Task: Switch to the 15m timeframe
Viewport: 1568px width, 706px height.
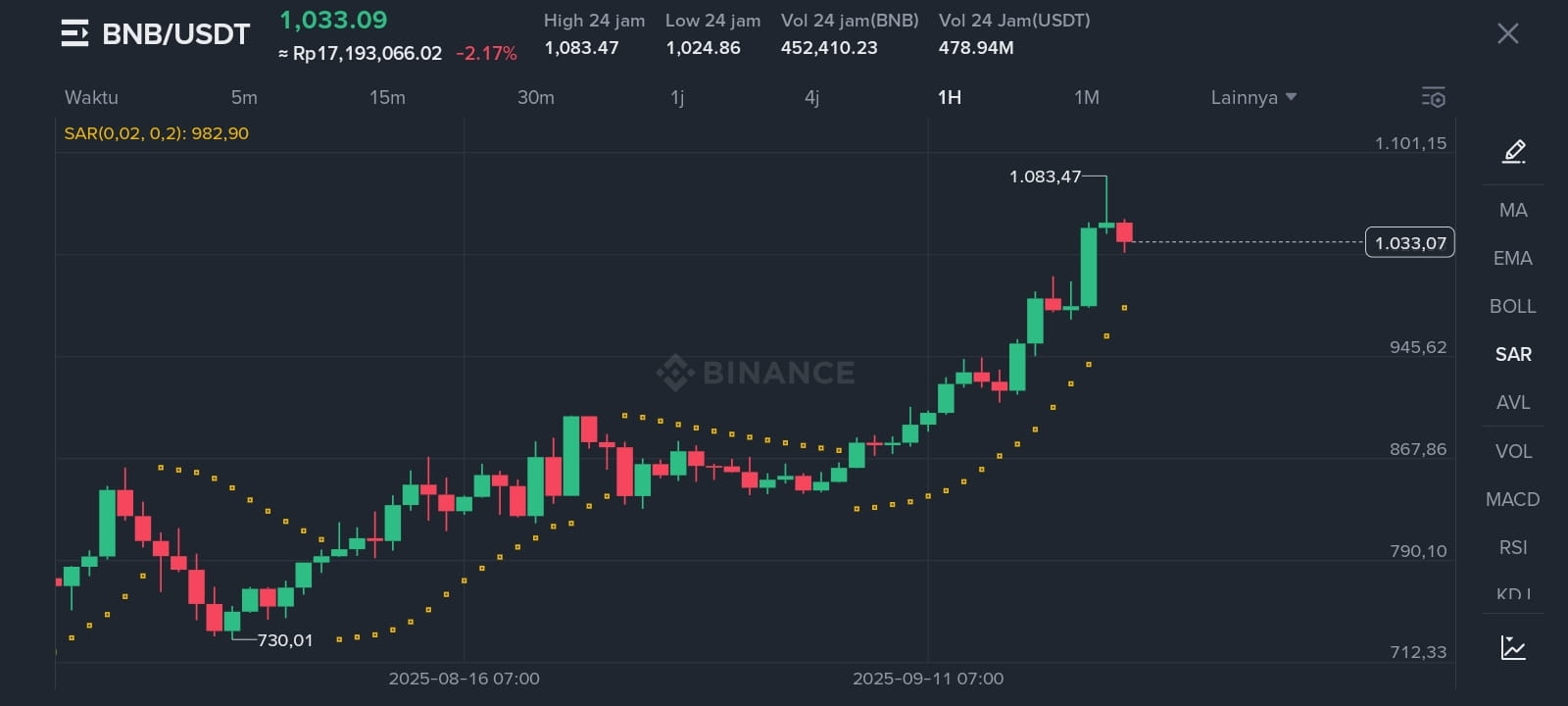Action: 387,97
